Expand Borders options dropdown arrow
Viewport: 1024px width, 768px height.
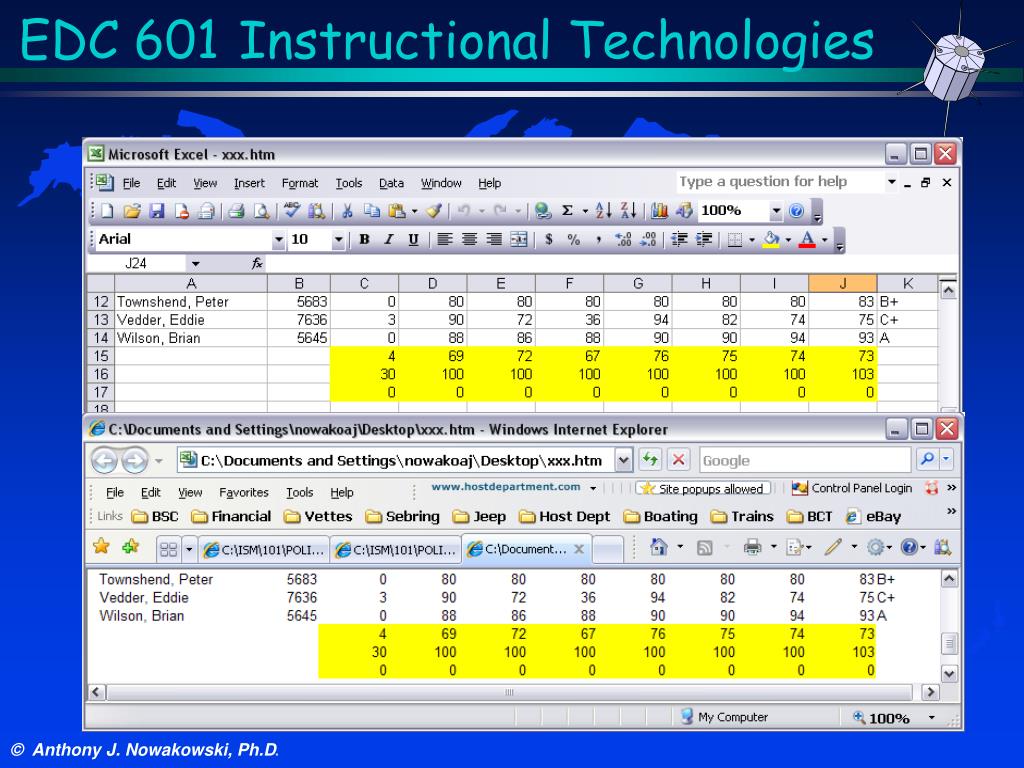click(x=752, y=240)
